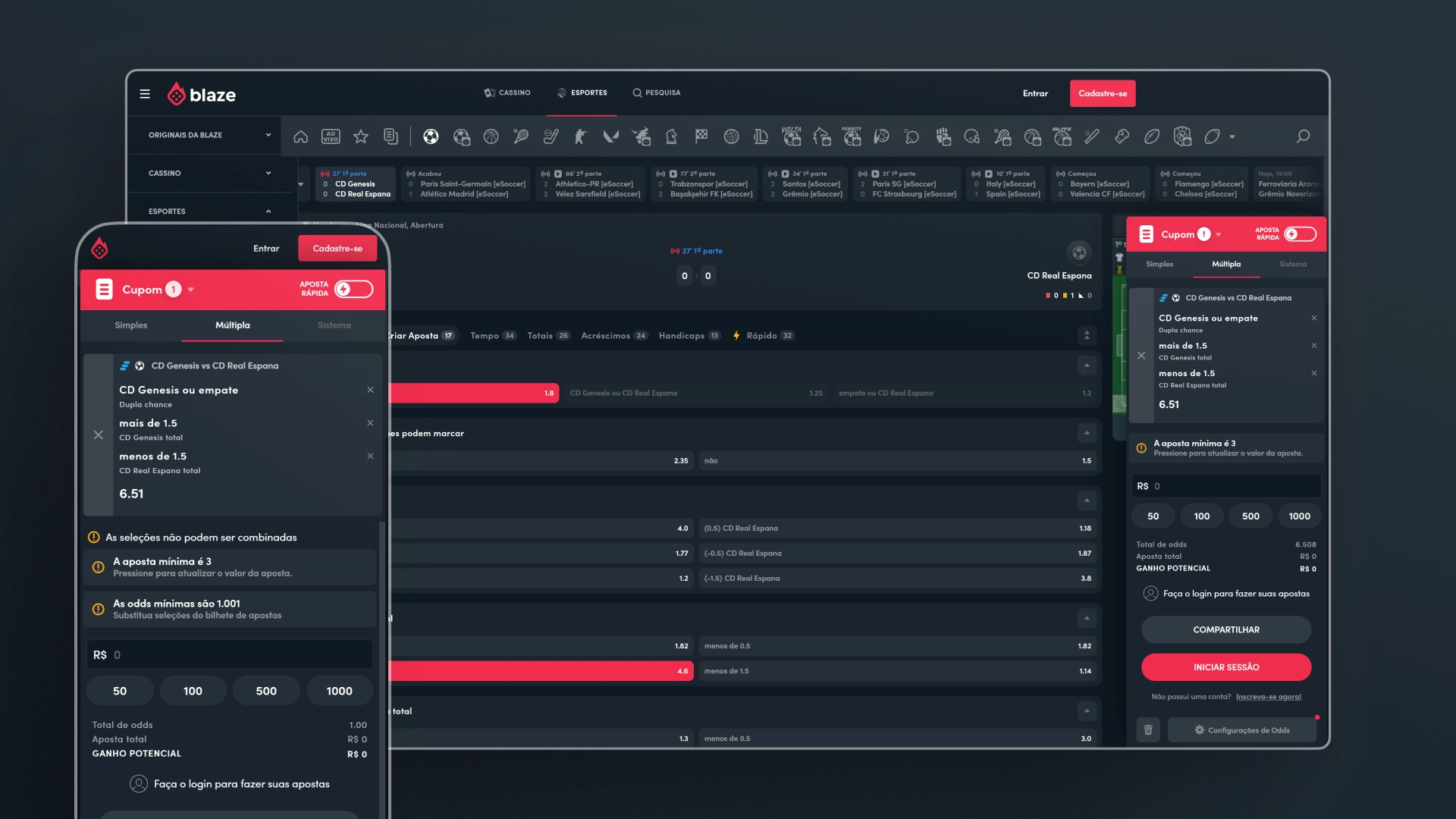Open the hamburger menu

click(145, 94)
